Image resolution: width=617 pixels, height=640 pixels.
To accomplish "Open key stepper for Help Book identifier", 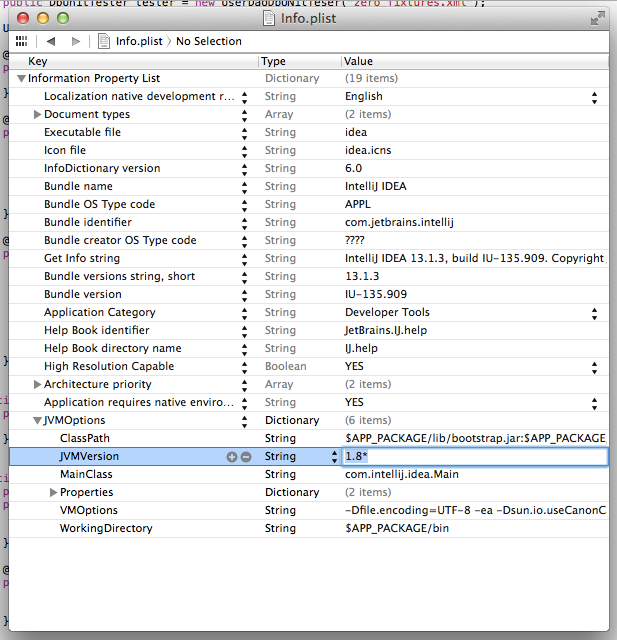I will point(244,331).
